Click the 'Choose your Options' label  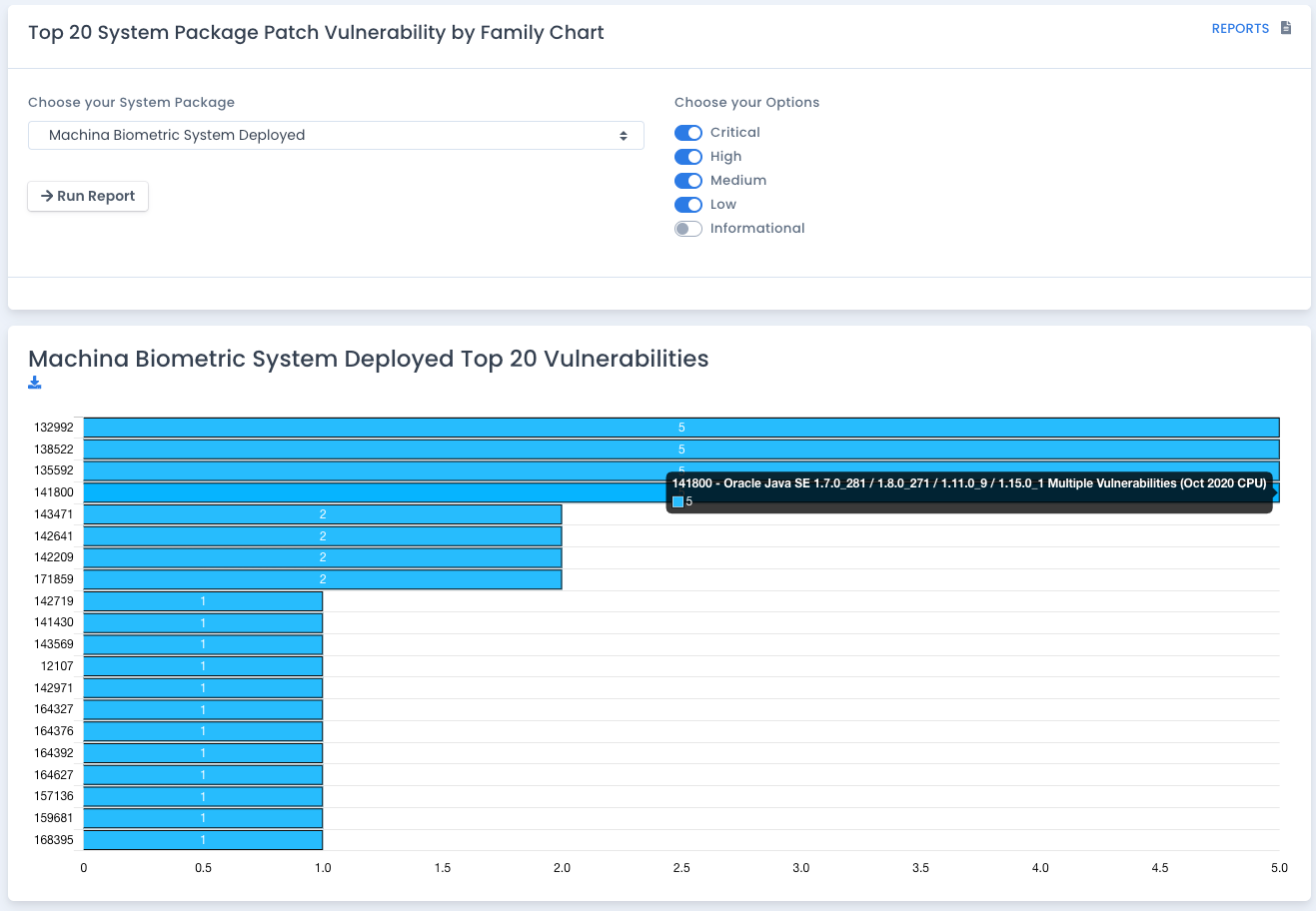(x=746, y=102)
